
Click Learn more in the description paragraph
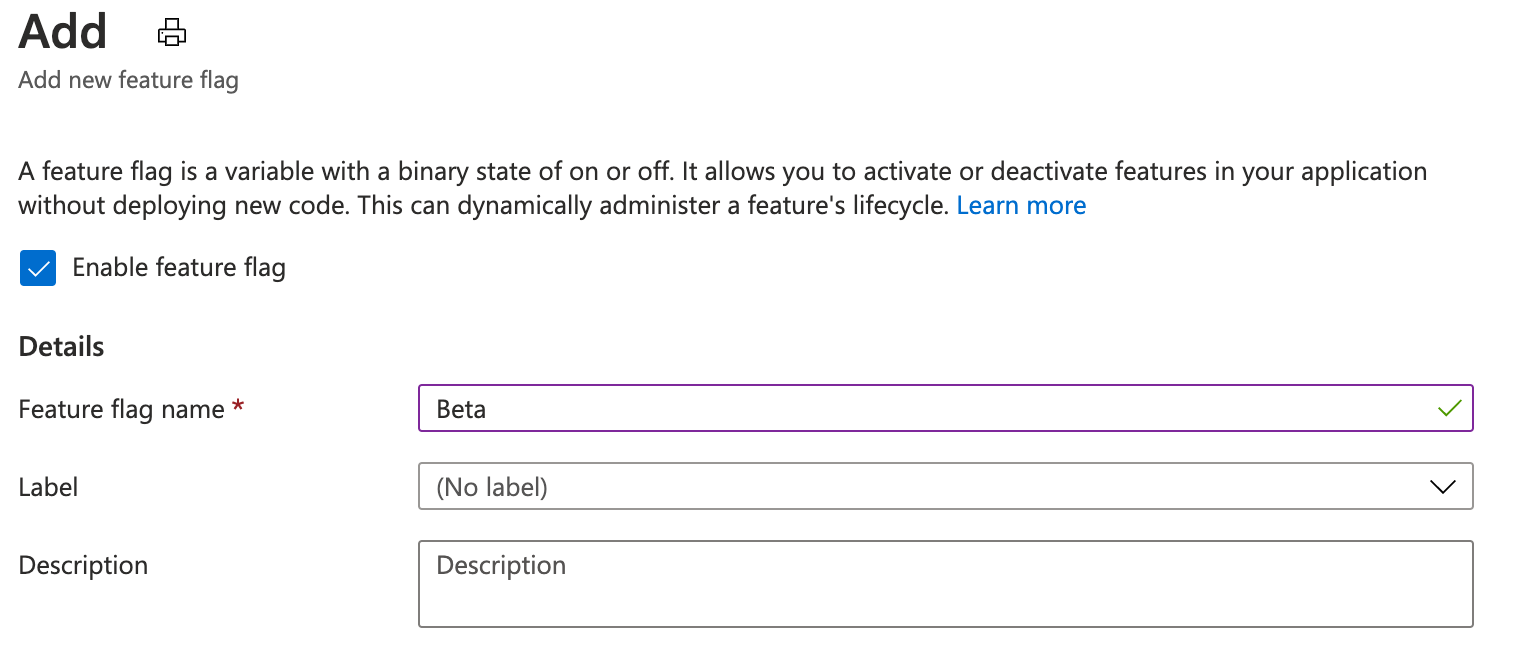1021,205
